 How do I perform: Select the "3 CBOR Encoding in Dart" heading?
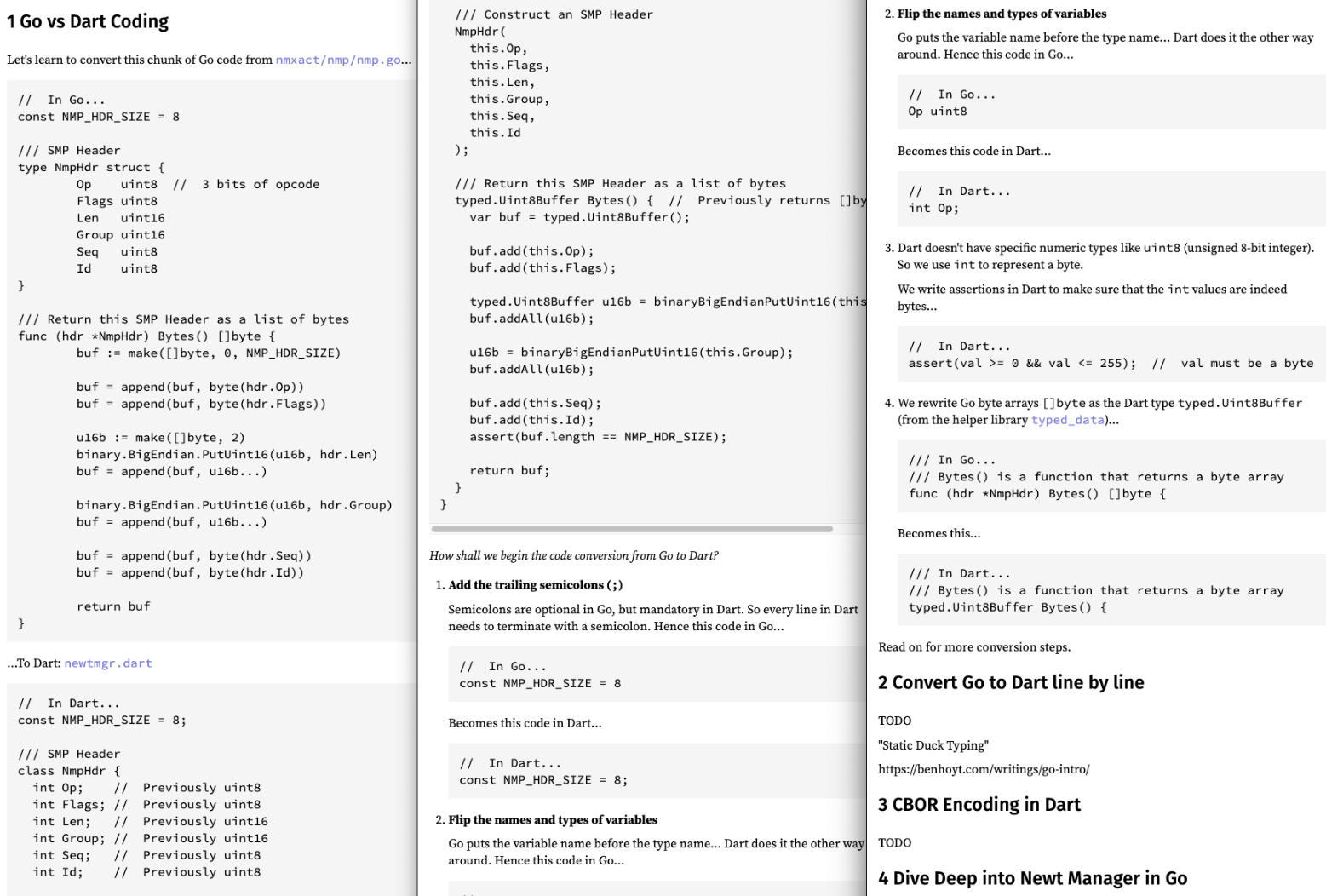click(x=979, y=805)
